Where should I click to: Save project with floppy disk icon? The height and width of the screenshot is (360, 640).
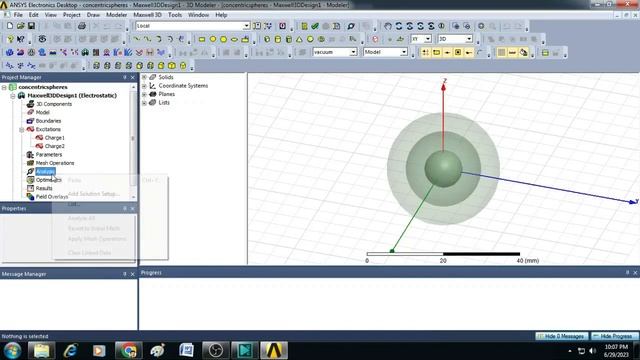pos(31,26)
